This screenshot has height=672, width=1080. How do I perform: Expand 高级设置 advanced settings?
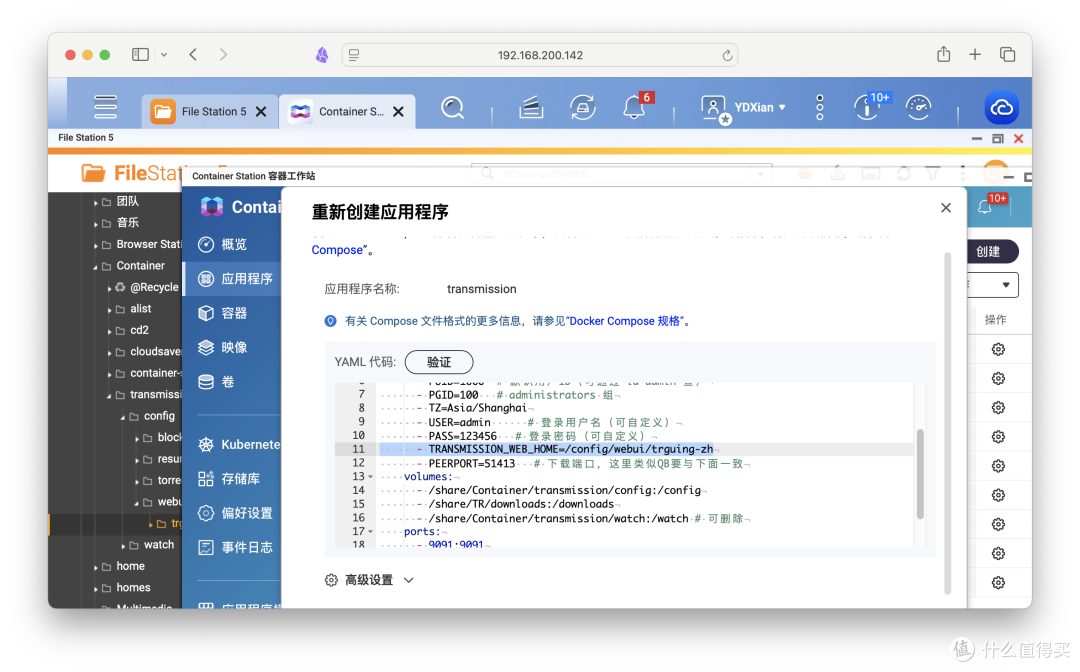click(x=370, y=580)
